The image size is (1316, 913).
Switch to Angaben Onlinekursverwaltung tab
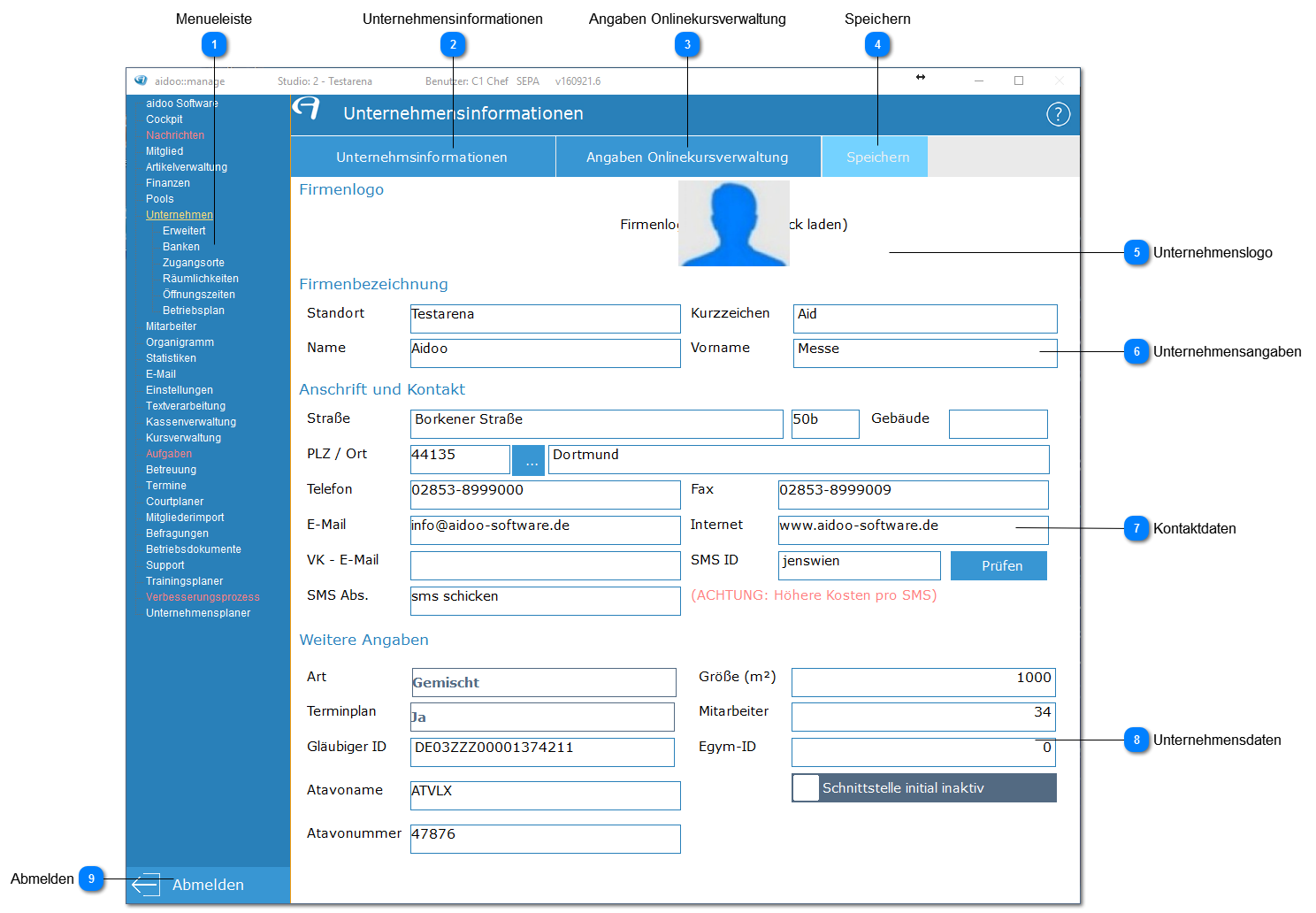coord(687,157)
